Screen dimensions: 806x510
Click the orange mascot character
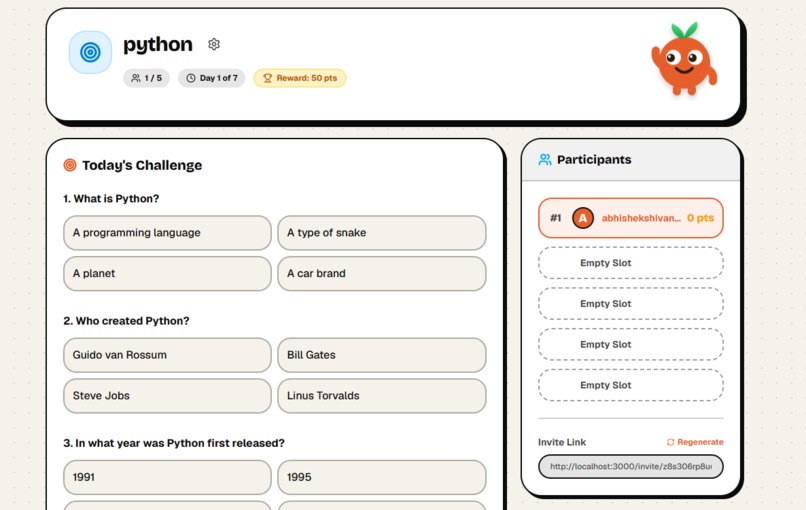click(684, 59)
